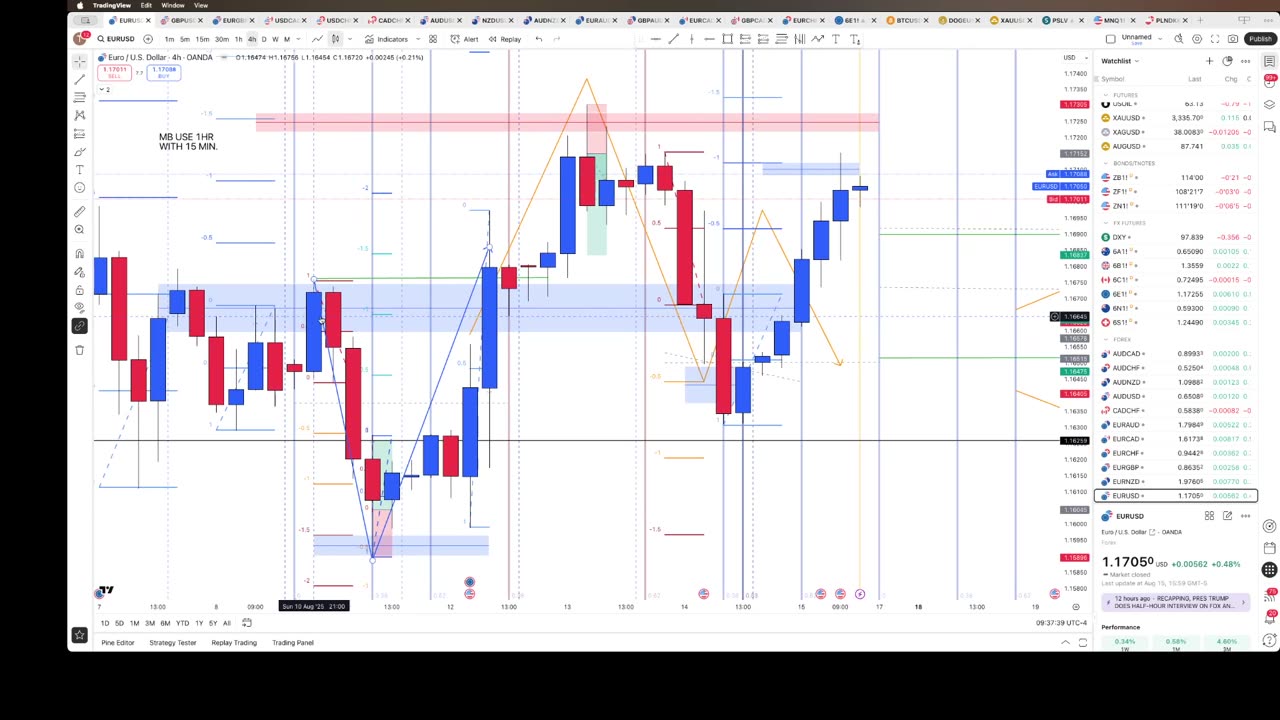
Task: Open the watchlist advanced view pie icon
Action: pyautogui.click(x=1228, y=61)
